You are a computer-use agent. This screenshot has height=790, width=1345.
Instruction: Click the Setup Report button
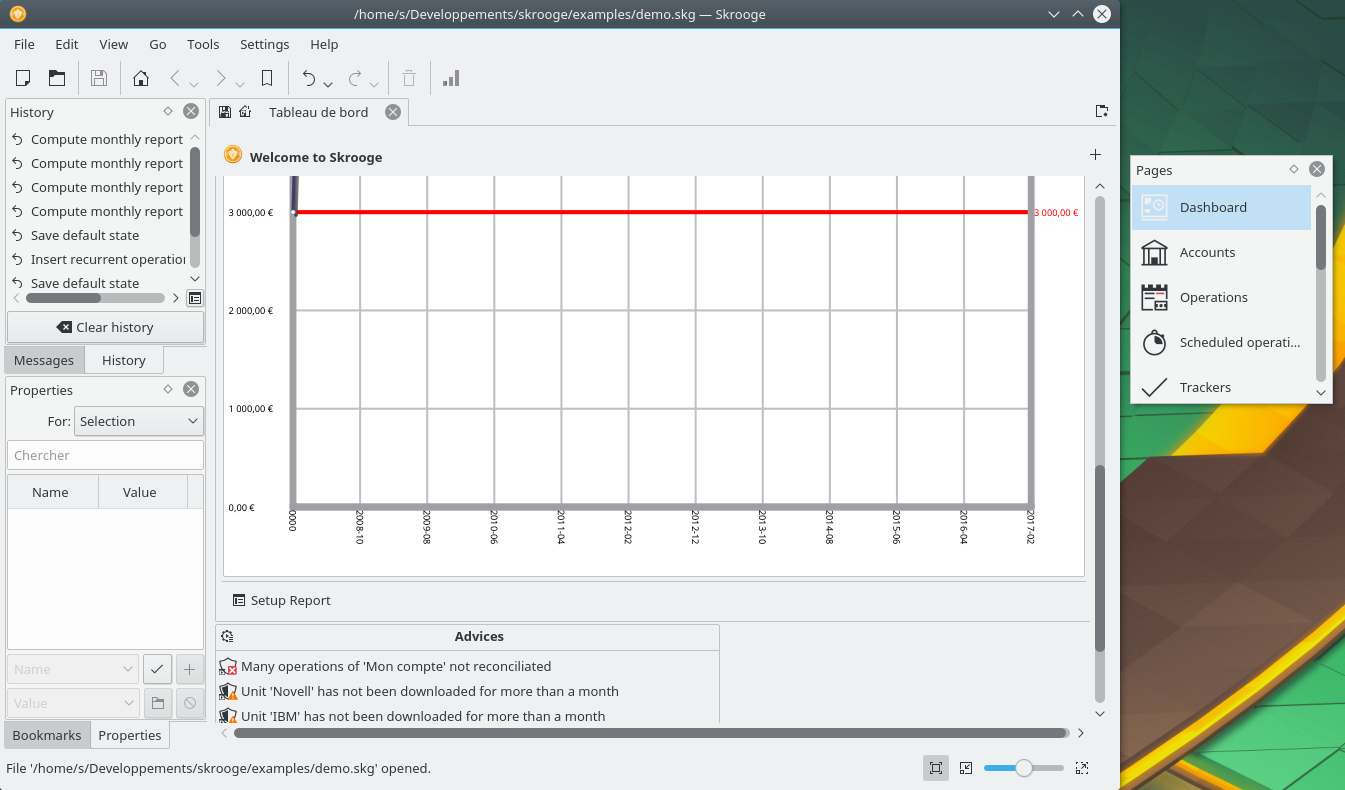[281, 600]
